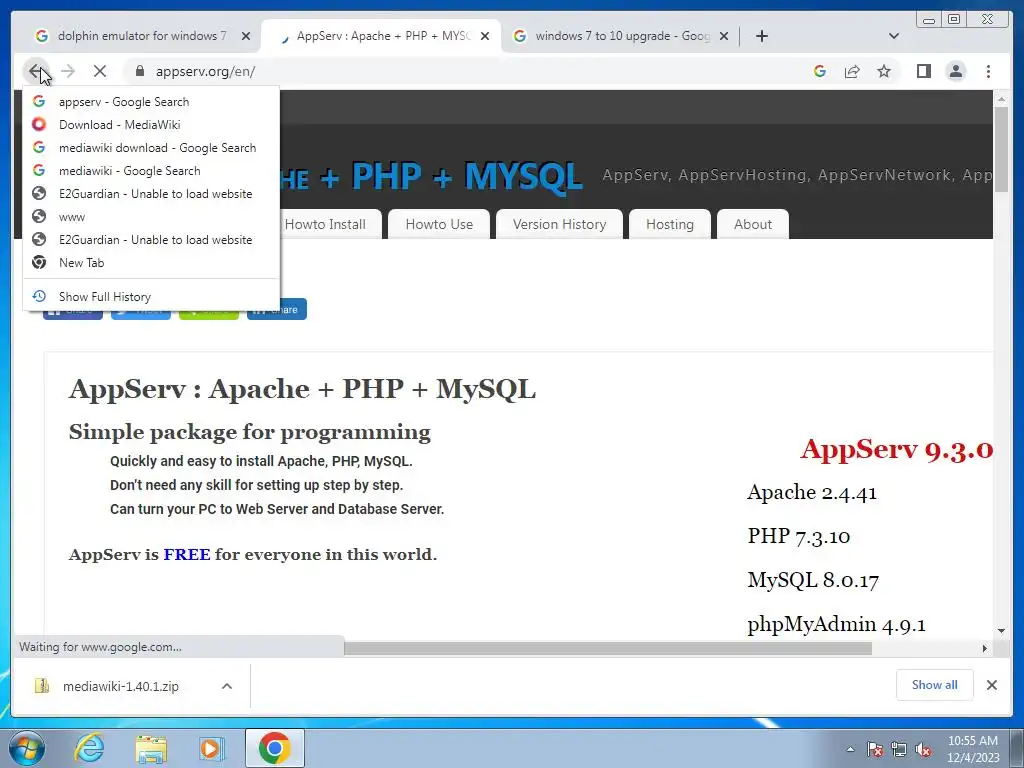Image resolution: width=1024 pixels, height=768 pixels.
Task: Click the Google icon in address bar
Action: click(820, 71)
